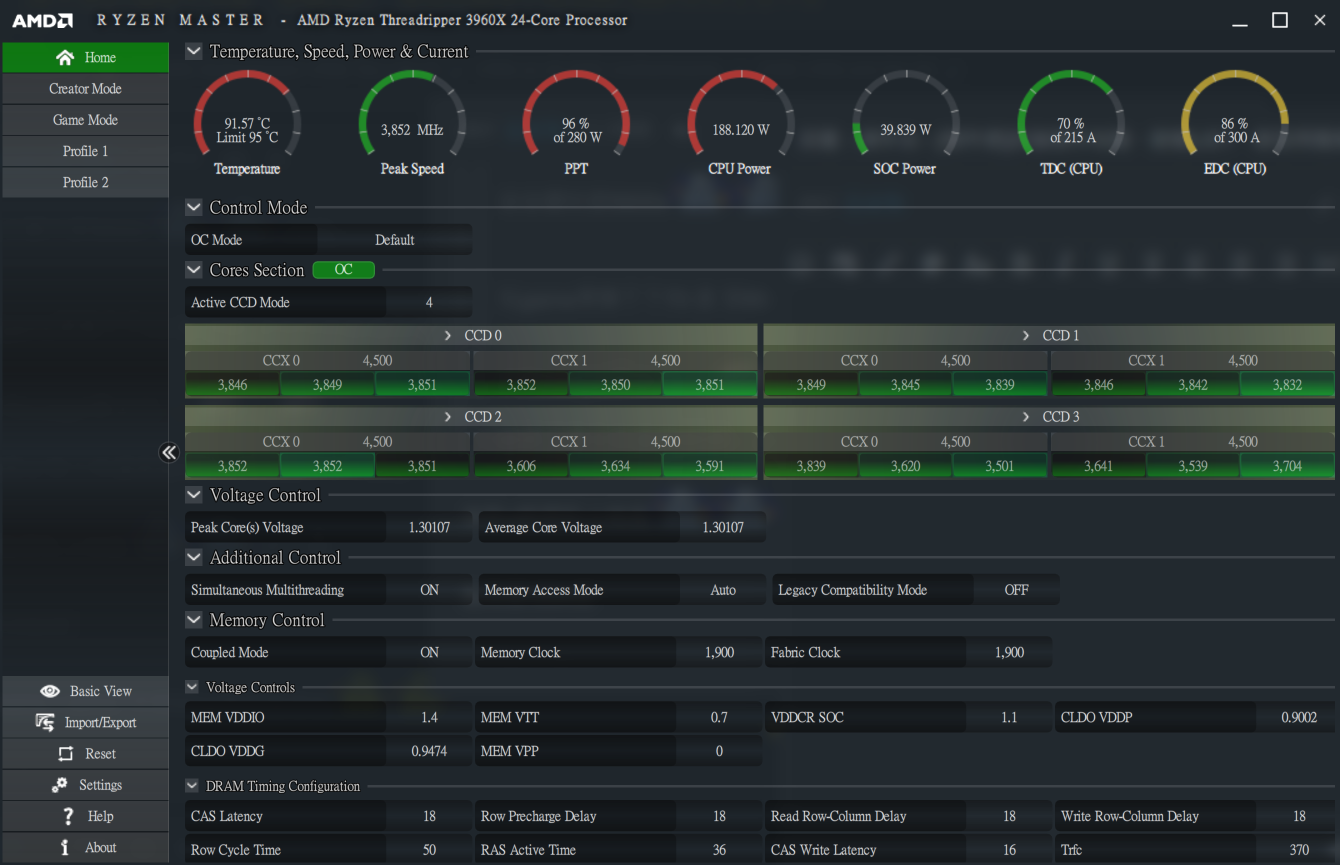Click VDDCR SOC value 1.1

click(1009, 717)
